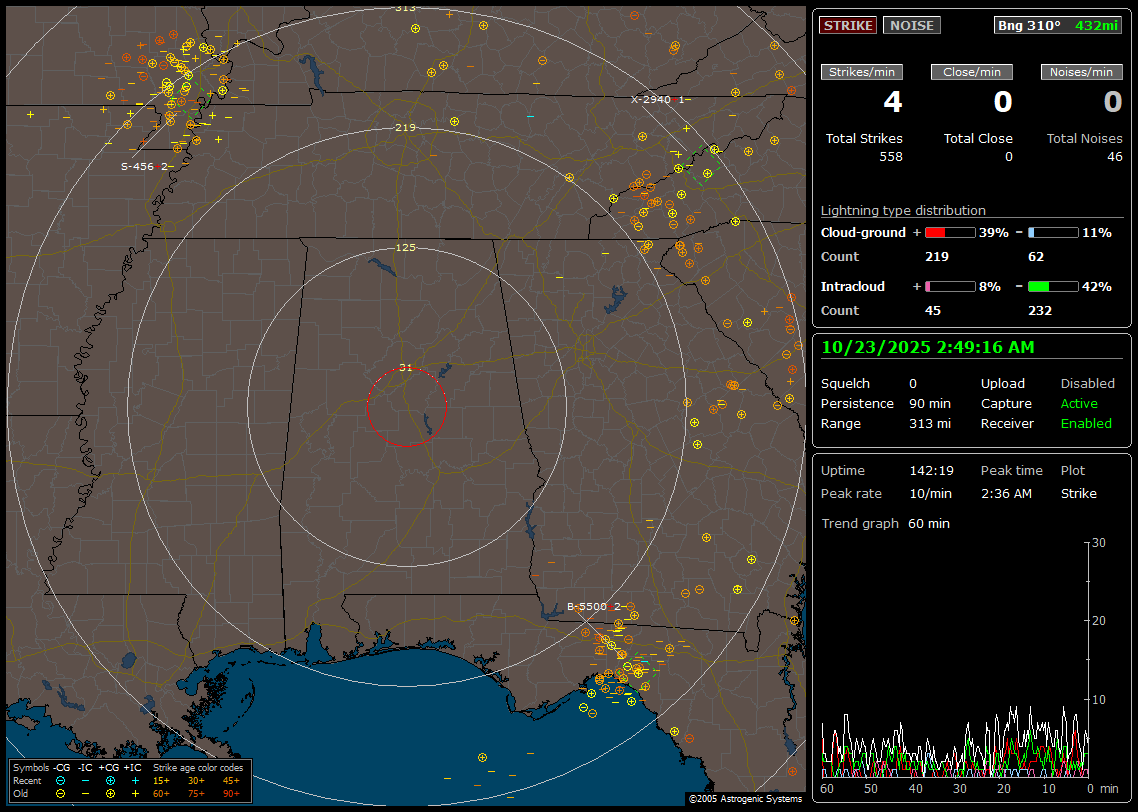Click the gray NOISE indicator button
This screenshot has height=812, width=1138.
(x=911, y=25)
